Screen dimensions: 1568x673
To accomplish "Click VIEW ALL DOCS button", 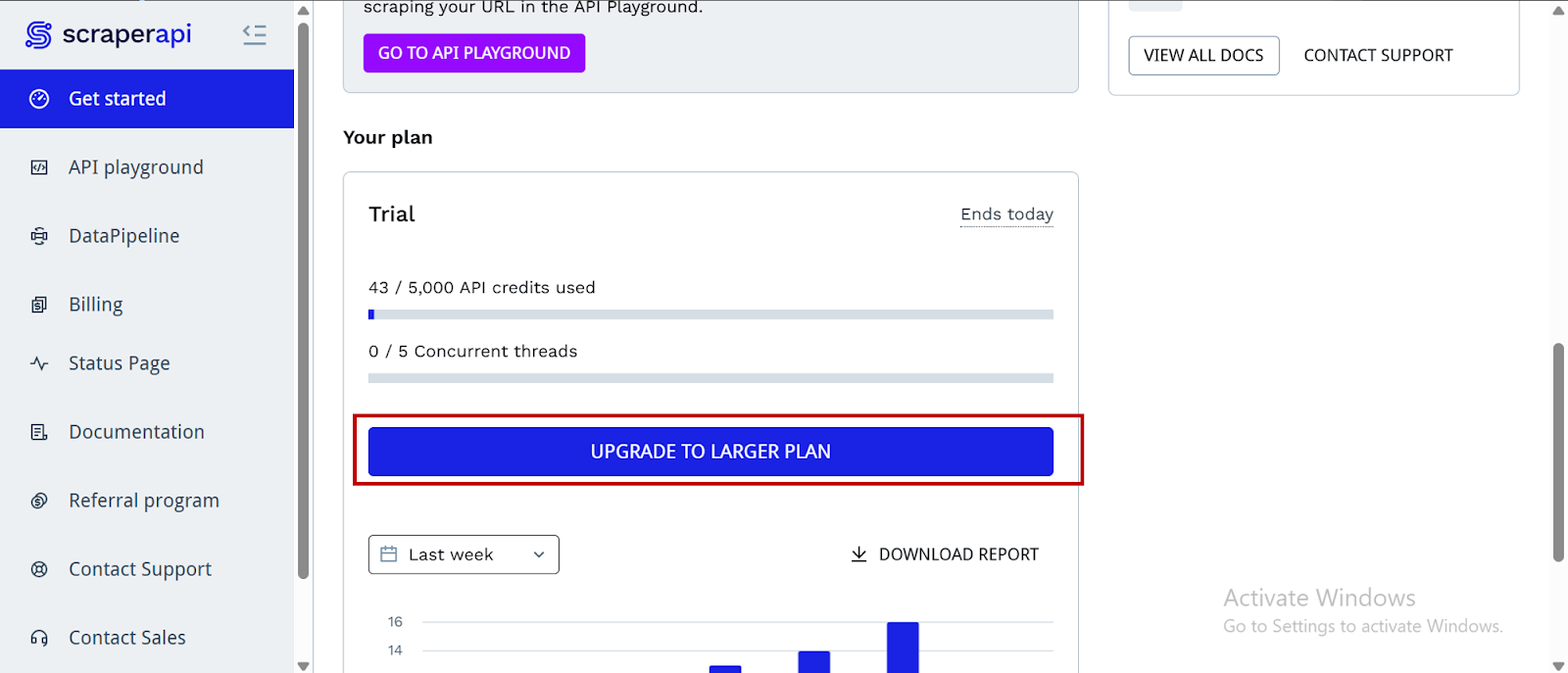I will tap(1203, 56).
